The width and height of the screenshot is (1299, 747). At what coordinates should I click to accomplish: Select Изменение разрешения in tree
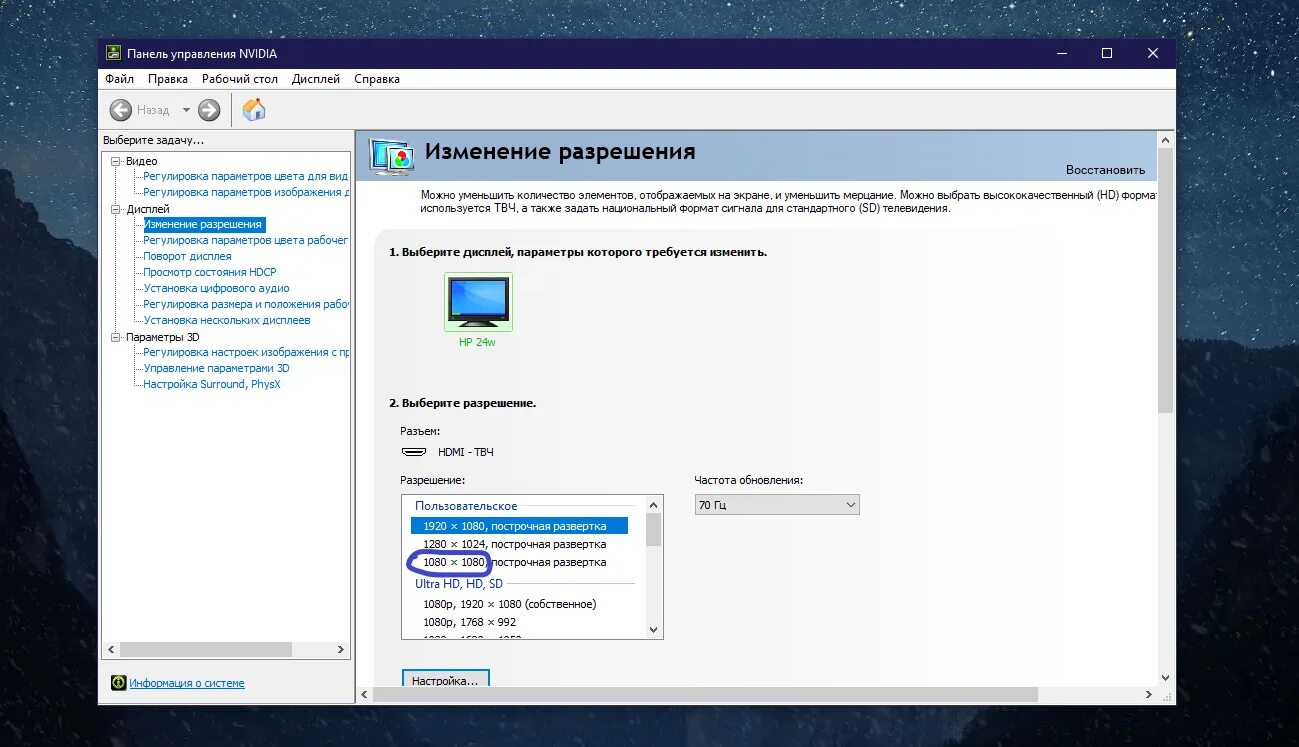point(204,224)
